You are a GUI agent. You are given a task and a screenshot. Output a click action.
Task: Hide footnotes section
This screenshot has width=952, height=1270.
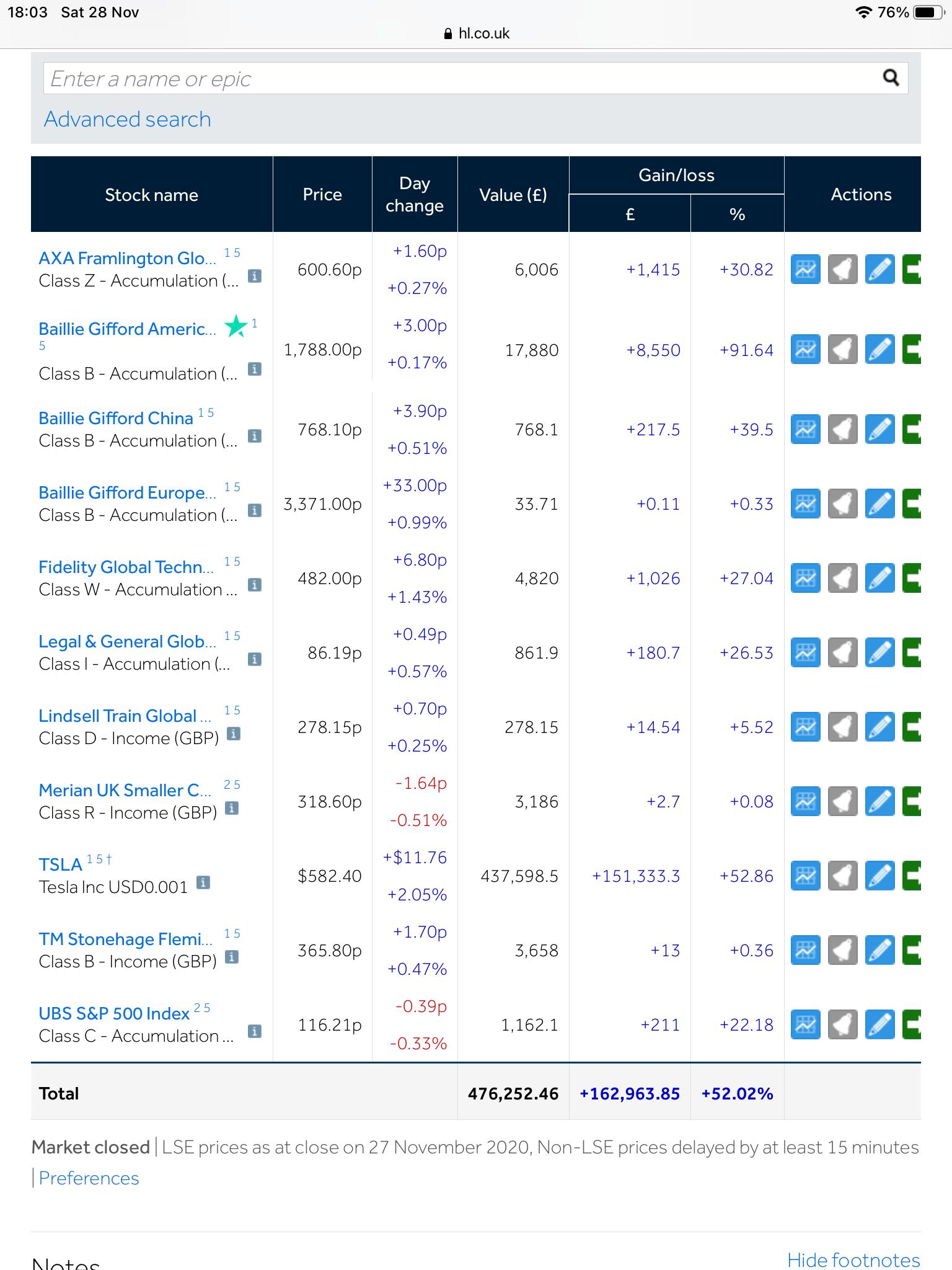pyautogui.click(x=853, y=1259)
